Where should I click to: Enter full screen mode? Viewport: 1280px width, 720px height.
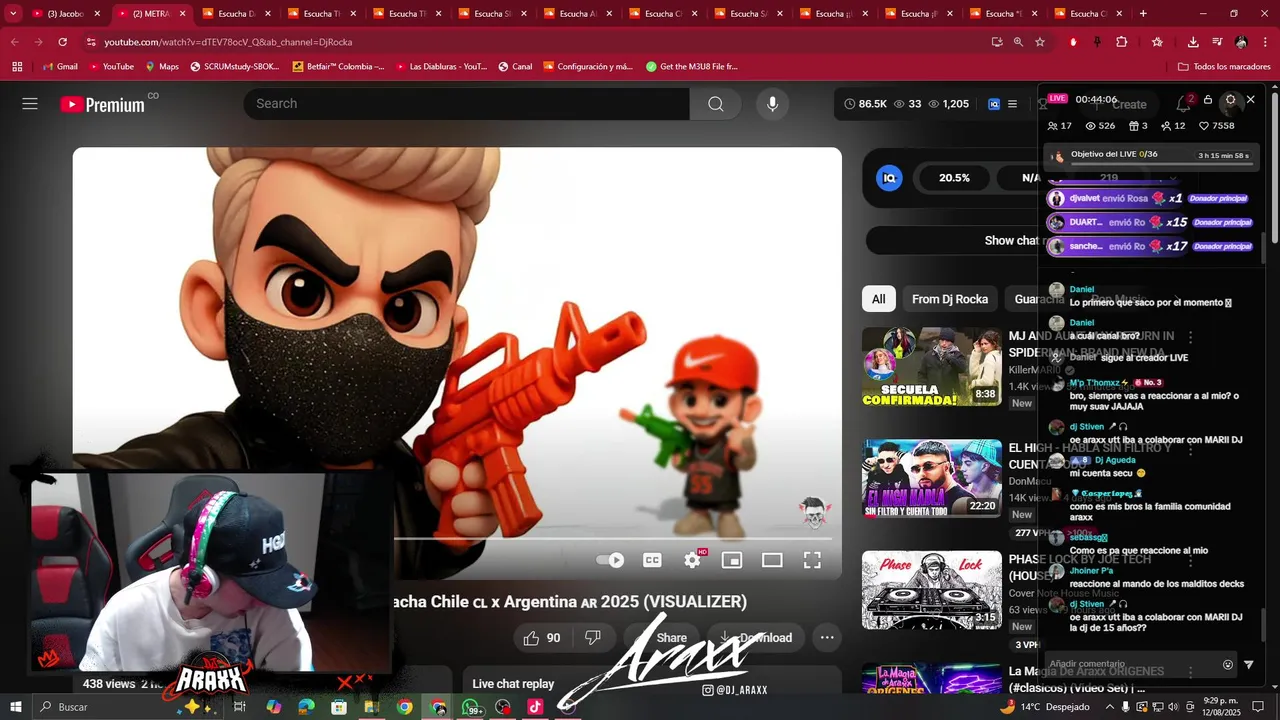click(812, 560)
